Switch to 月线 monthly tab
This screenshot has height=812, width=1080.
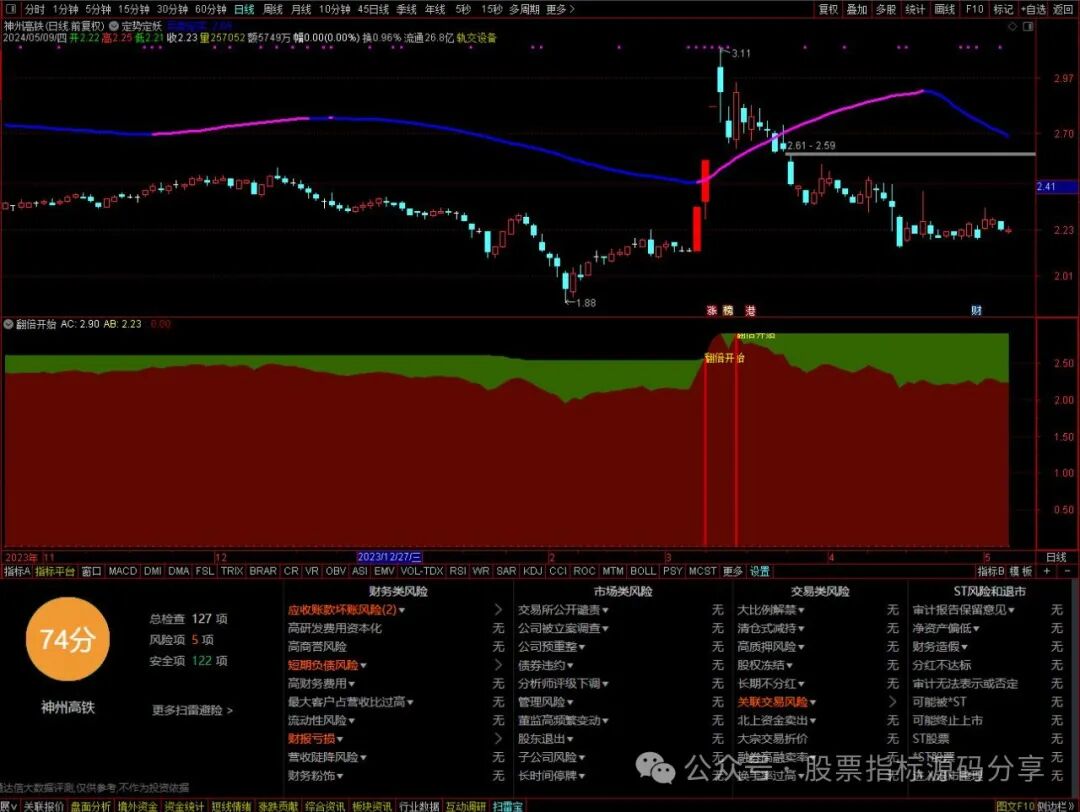301,9
